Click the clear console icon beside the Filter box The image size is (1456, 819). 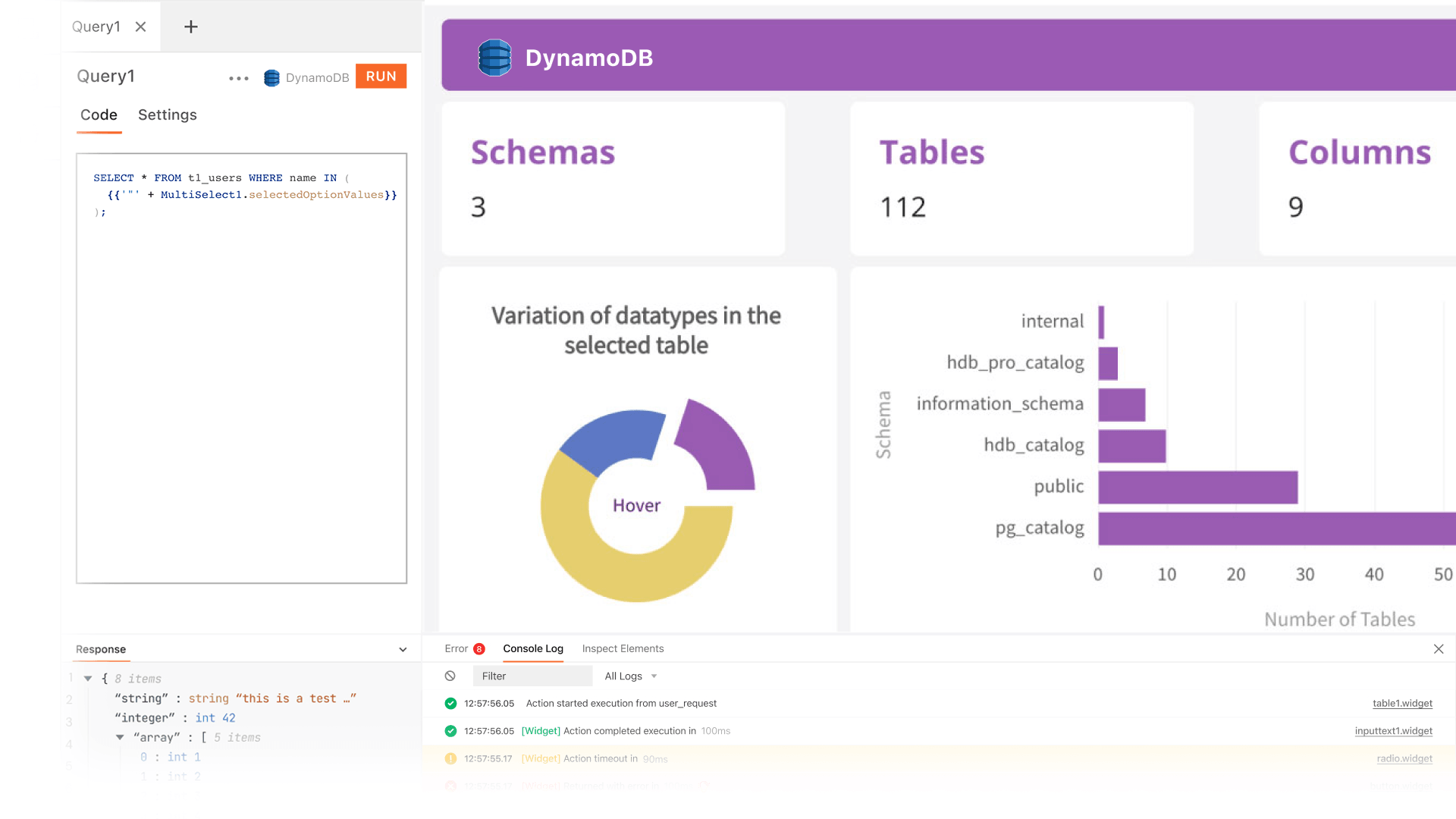(451, 675)
